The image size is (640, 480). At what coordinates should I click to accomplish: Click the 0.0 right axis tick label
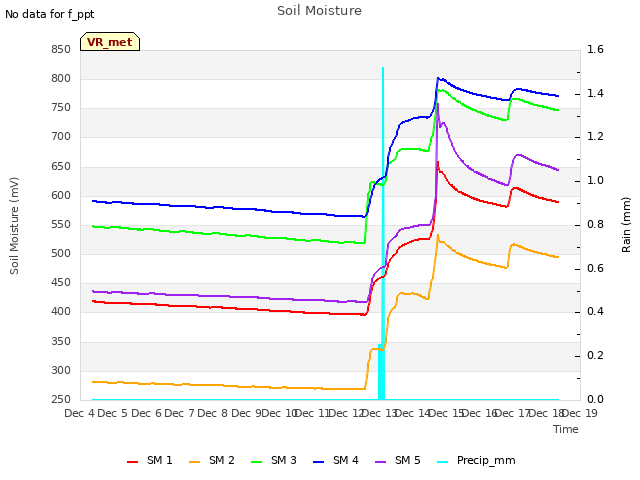595,399
